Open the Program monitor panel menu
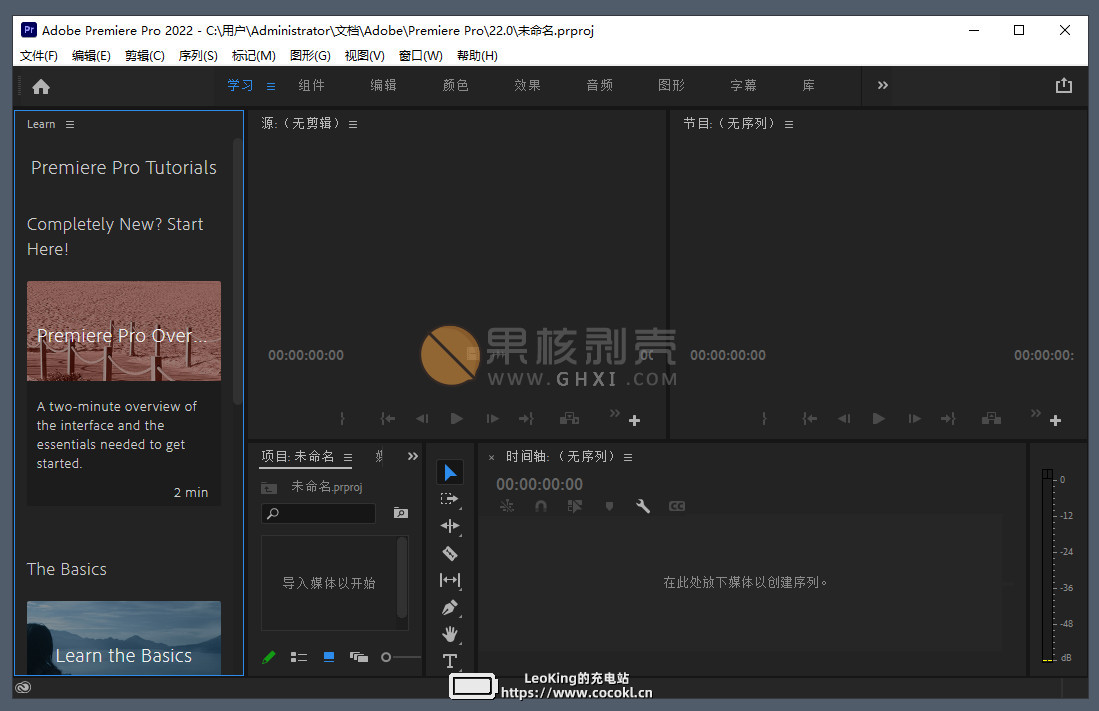The image size is (1099, 711). (789, 124)
